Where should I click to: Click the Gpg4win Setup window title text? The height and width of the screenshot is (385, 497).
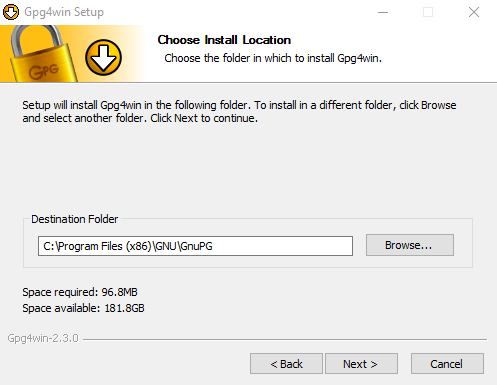coord(64,12)
